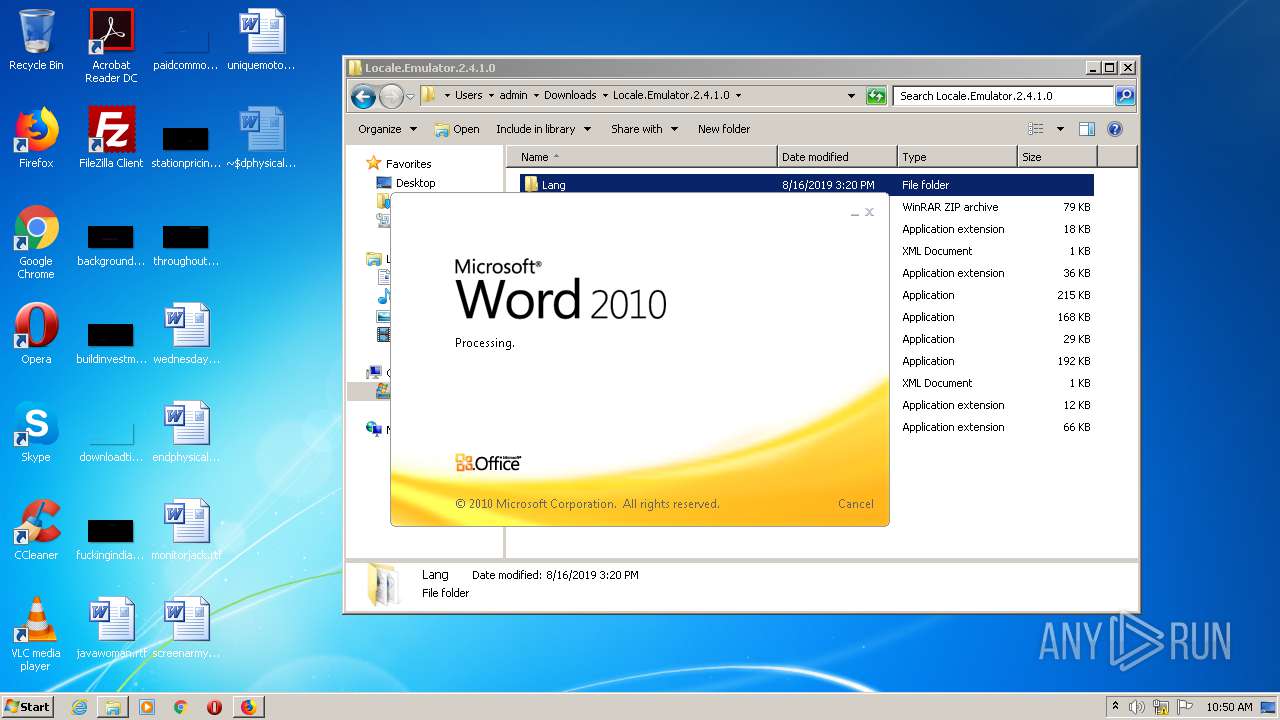
Task: Expand the admin breadcrumb arrow
Action: click(535, 96)
